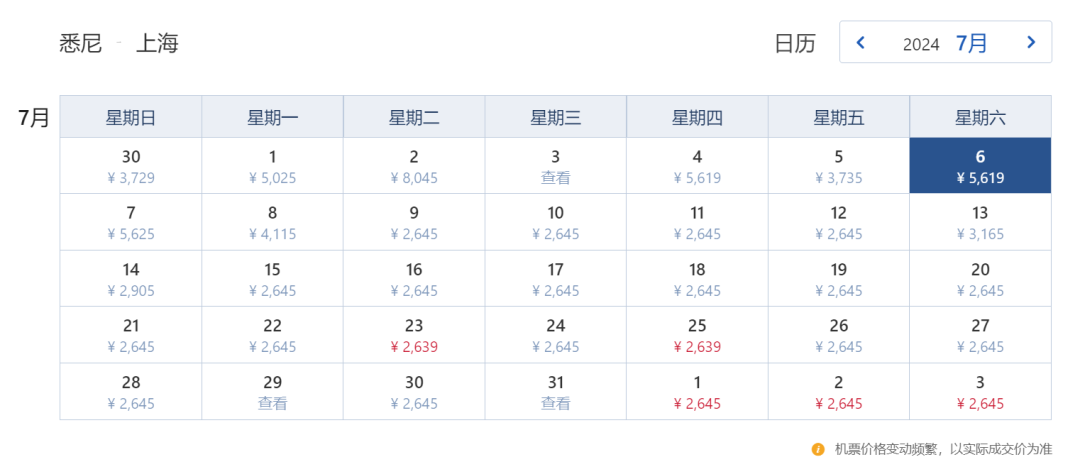Screen dimensions: 1080x462
Task: Advance to next month with right chevron
Action: coord(1031,43)
